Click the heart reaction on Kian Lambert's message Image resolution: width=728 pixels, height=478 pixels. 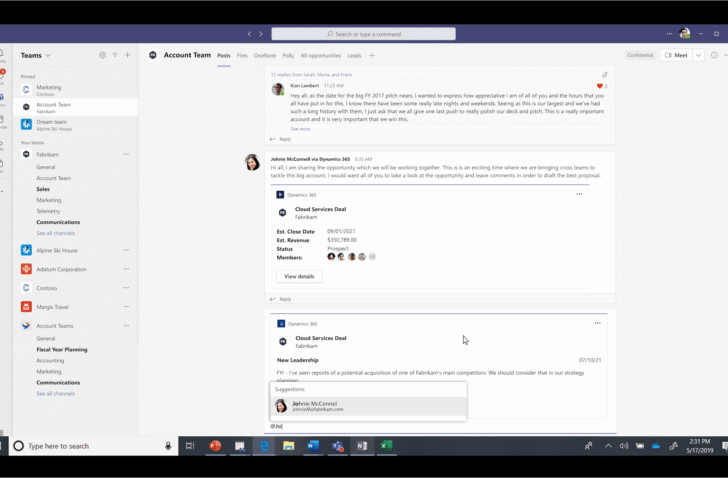coord(599,86)
